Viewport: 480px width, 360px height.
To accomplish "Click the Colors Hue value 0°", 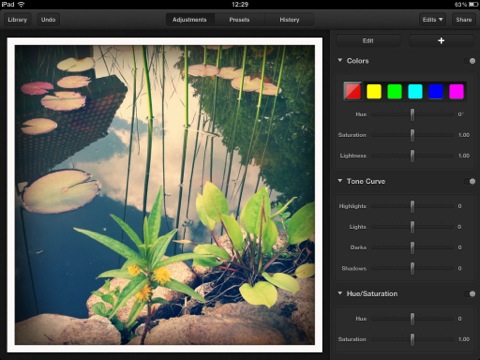I will [461, 114].
